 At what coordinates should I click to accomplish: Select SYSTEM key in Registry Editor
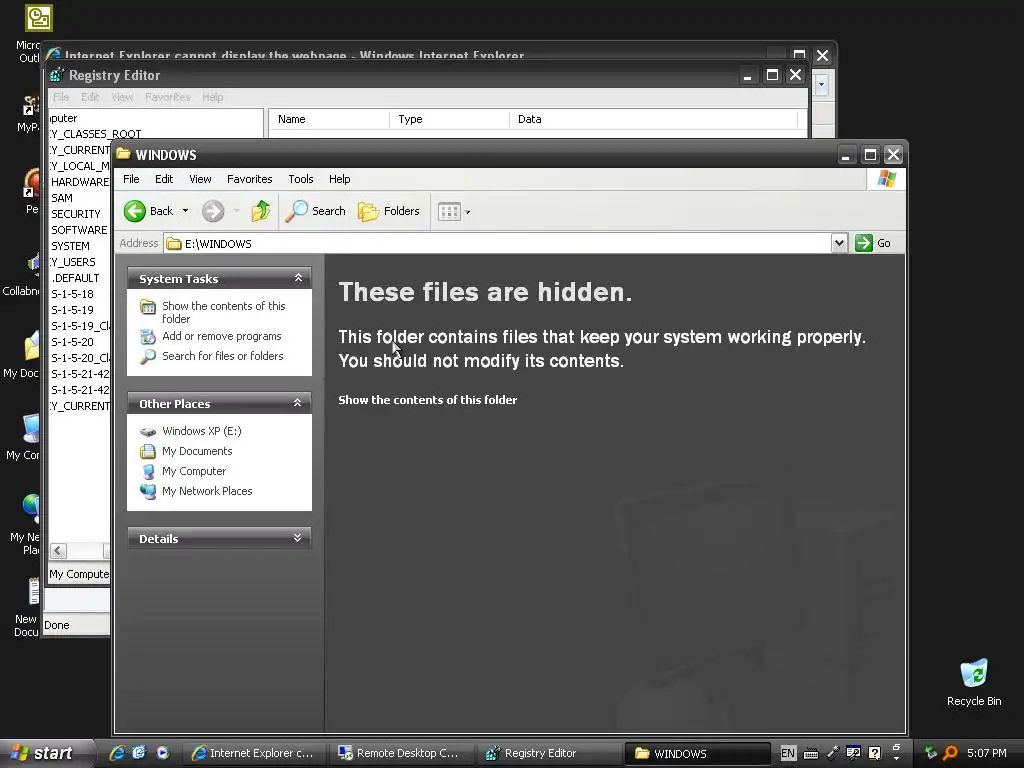point(71,246)
